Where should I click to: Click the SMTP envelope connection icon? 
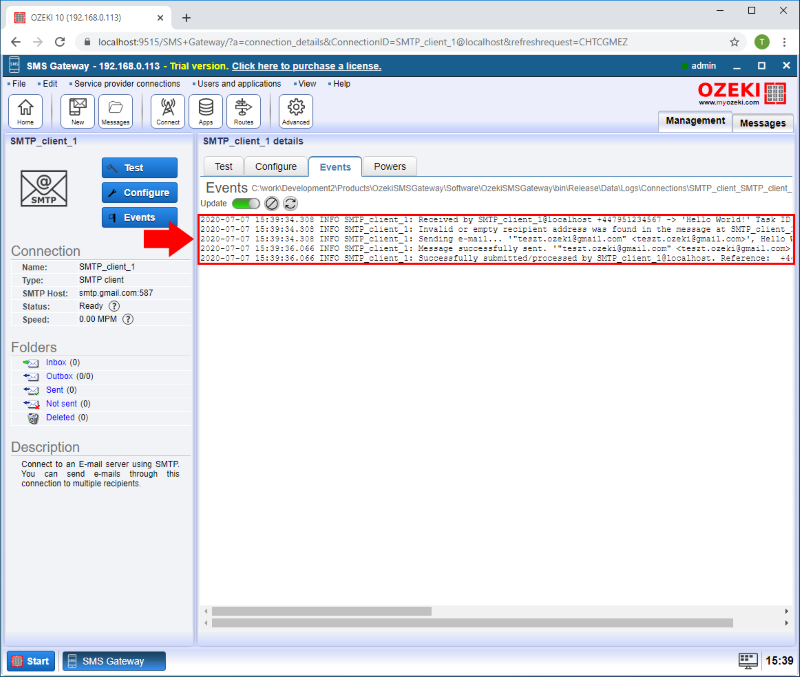coord(44,188)
